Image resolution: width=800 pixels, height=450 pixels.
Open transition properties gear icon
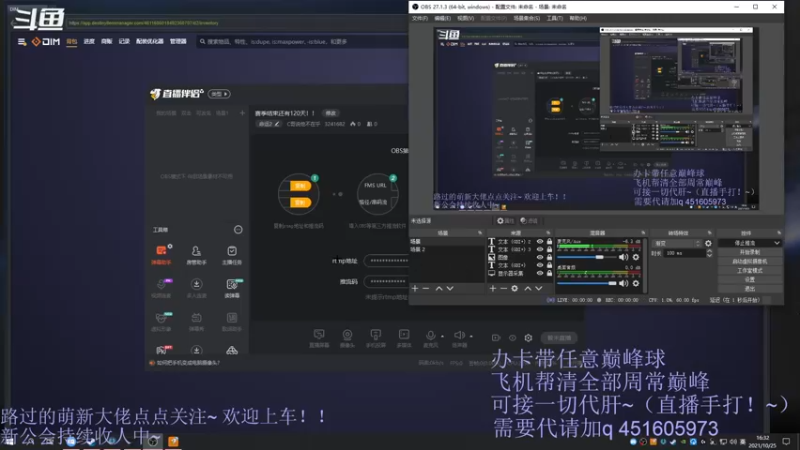(x=708, y=243)
